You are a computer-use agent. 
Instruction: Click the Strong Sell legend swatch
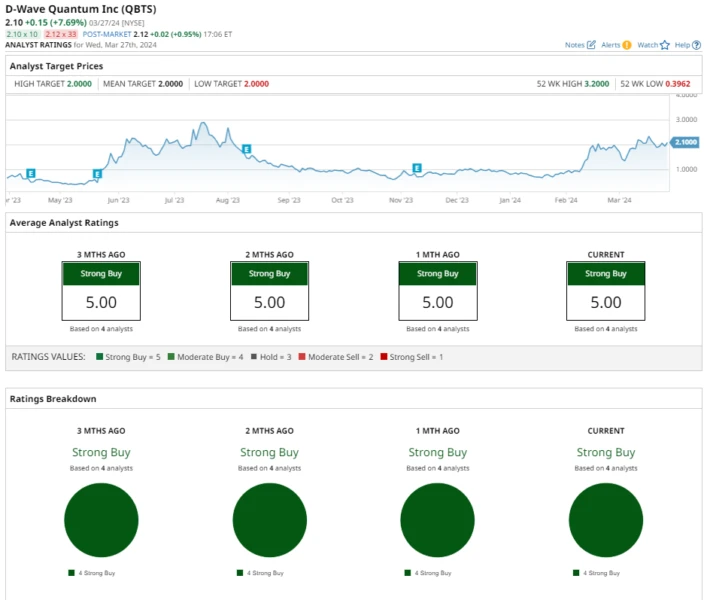(384, 357)
